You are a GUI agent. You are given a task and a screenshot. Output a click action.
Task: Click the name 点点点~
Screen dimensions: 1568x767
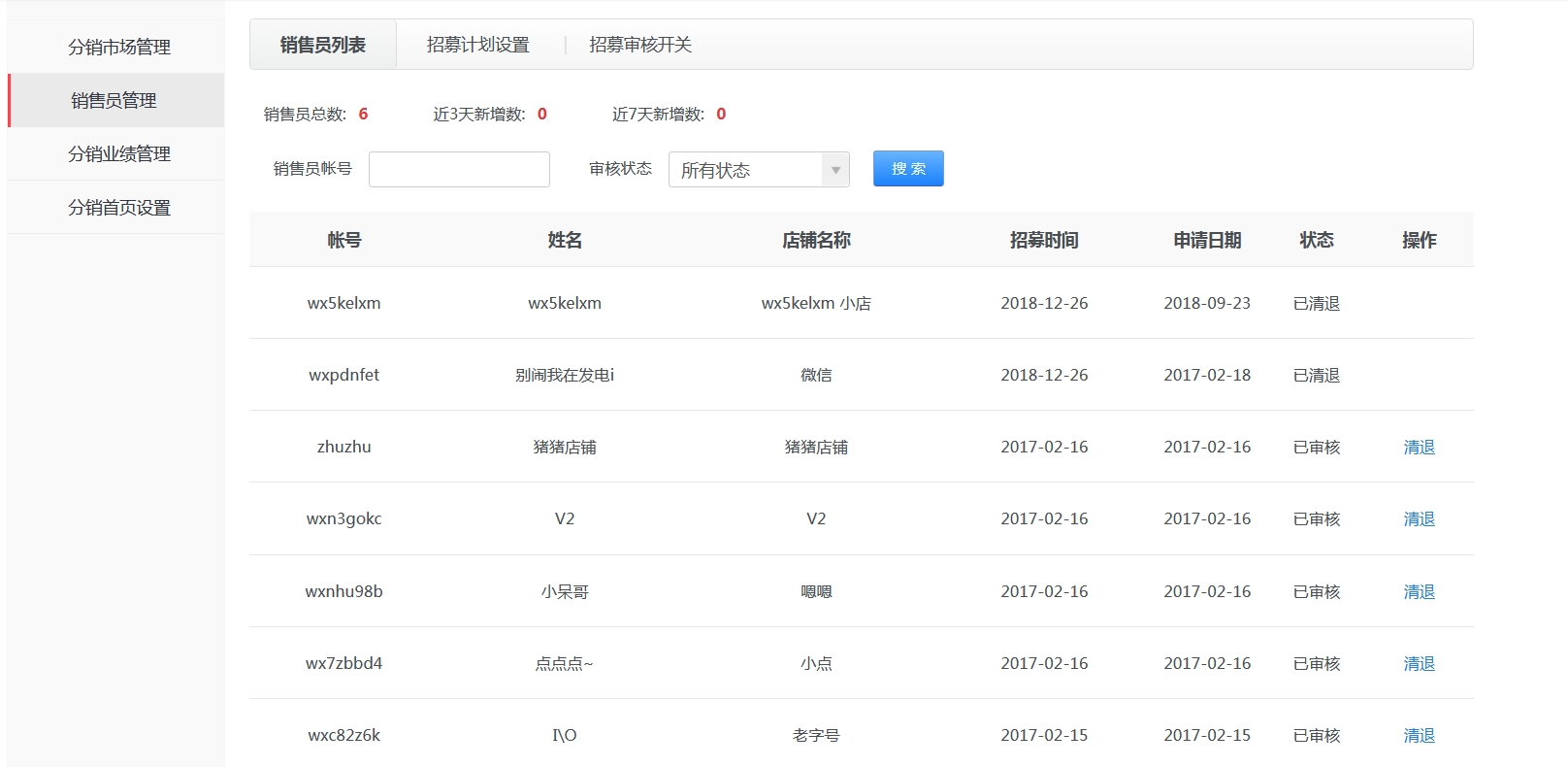(565, 663)
